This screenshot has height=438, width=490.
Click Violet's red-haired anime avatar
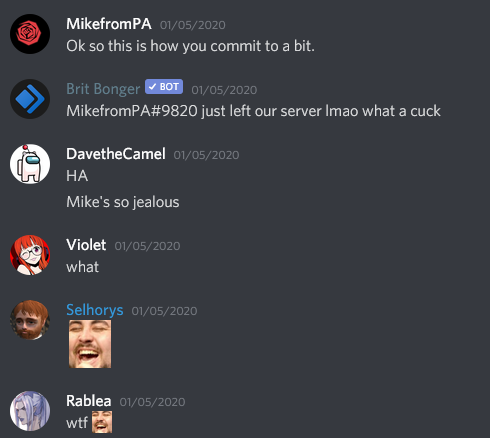[30, 255]
